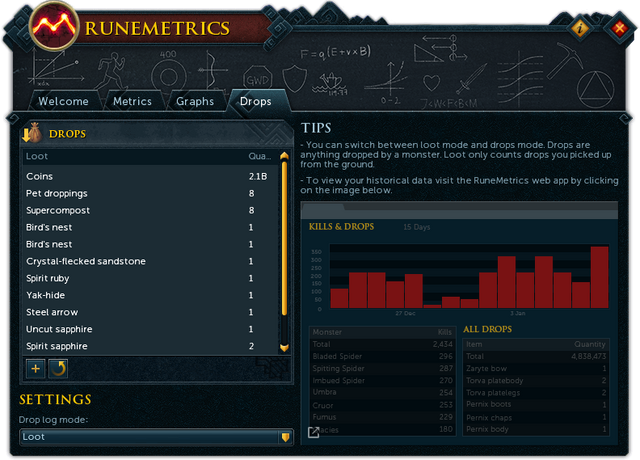Open external web app link icon

(x=313, y=432)
